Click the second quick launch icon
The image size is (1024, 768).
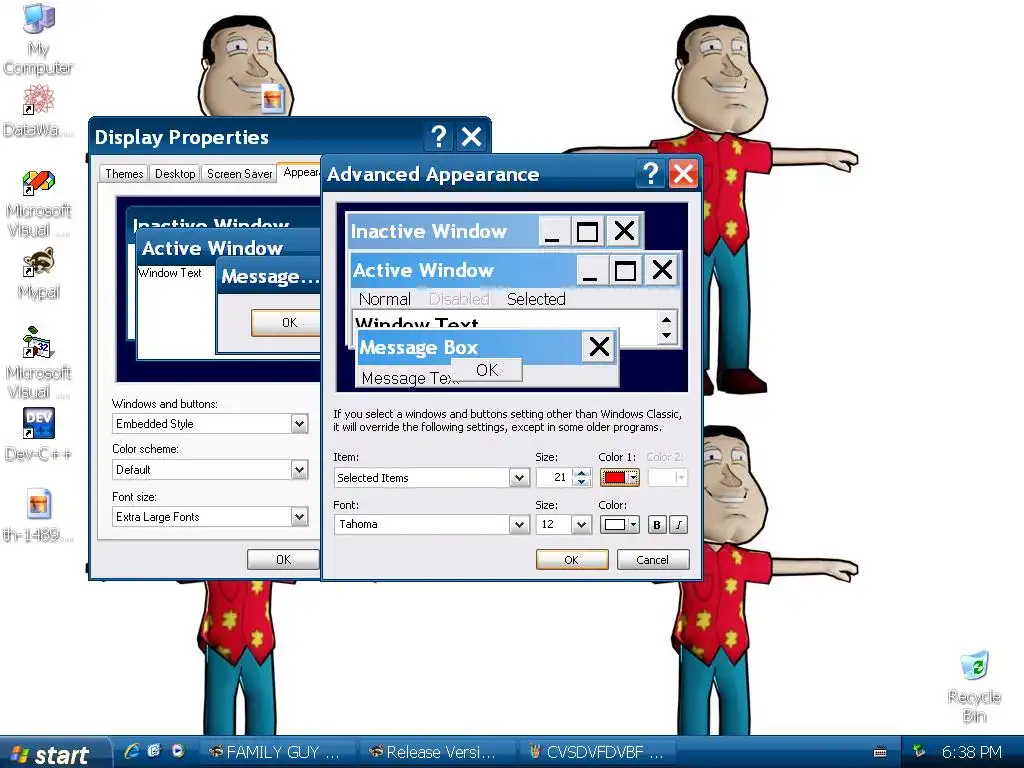pos(155,751)
